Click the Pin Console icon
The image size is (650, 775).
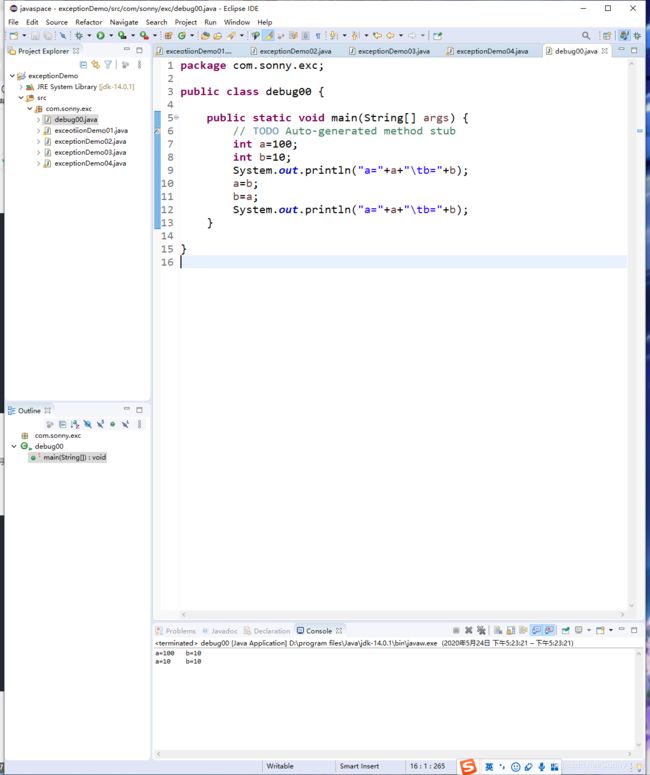(565, 630)
